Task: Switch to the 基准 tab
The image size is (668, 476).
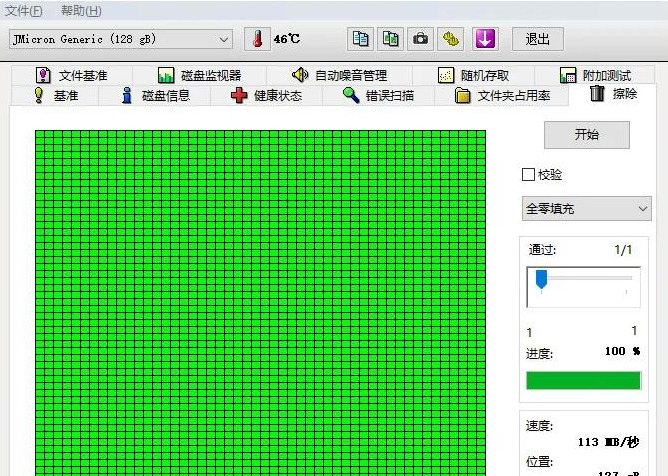Action: point(55,95)
